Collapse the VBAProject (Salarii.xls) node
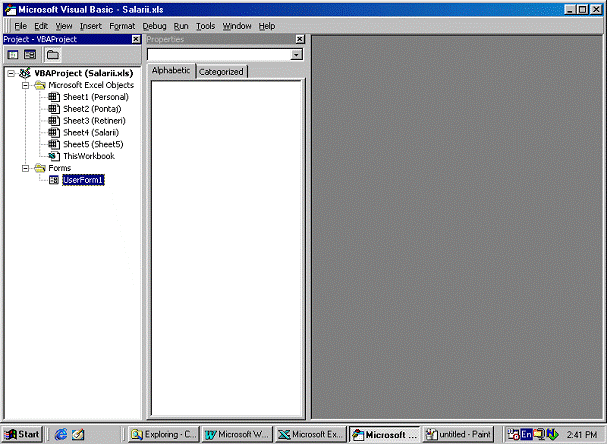607x444 pixels. coord(11,73)
